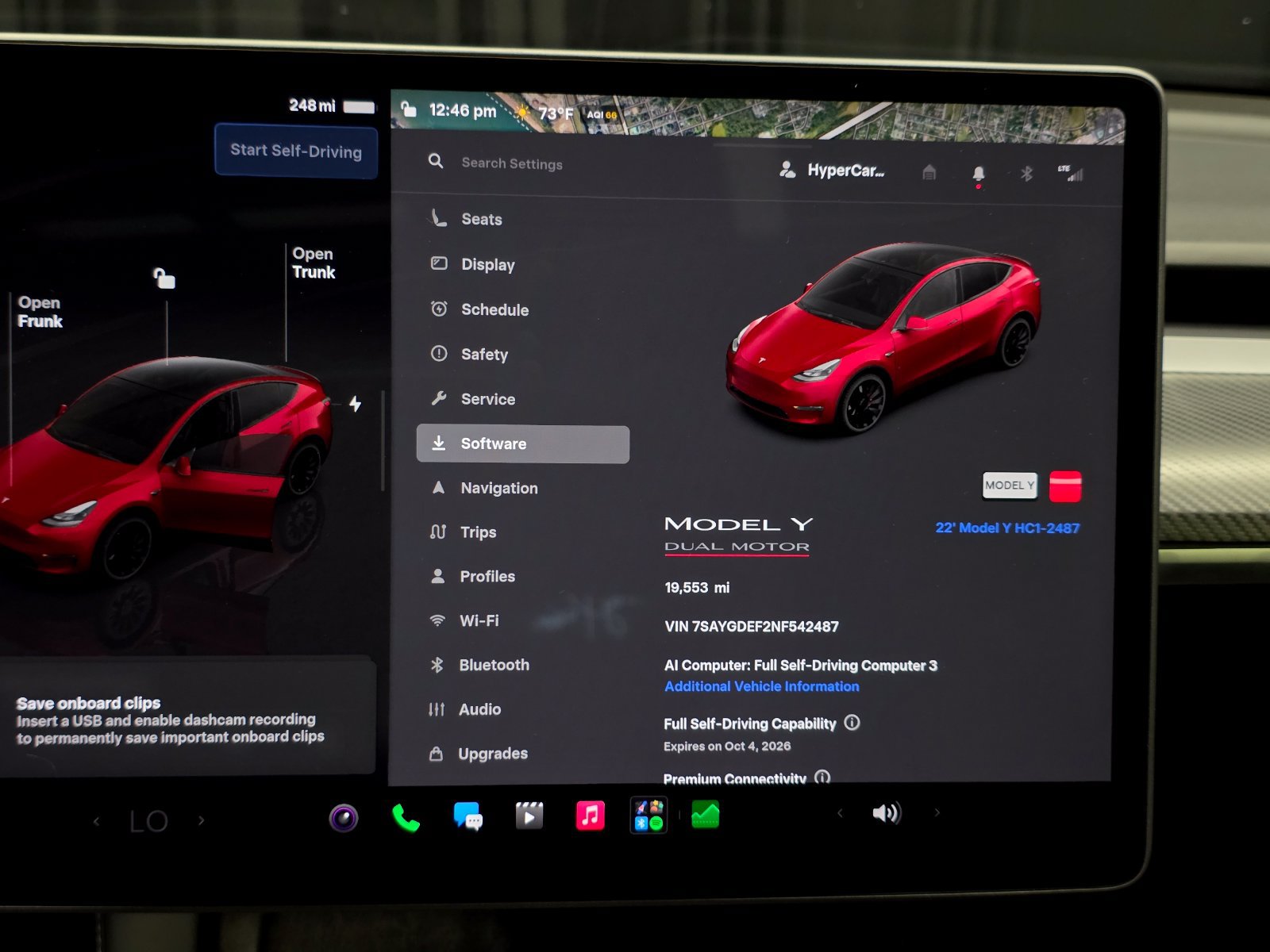Open the app launcher grid icon
The height and width of the screenshot is (952, 1270).
[x=648, y=815]
